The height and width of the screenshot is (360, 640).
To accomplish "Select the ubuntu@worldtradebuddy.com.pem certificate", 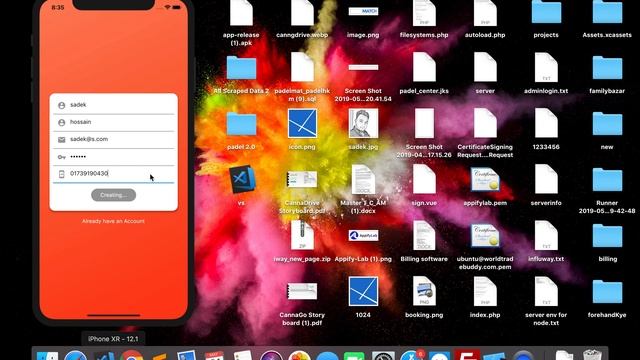I will pos(485,235).
